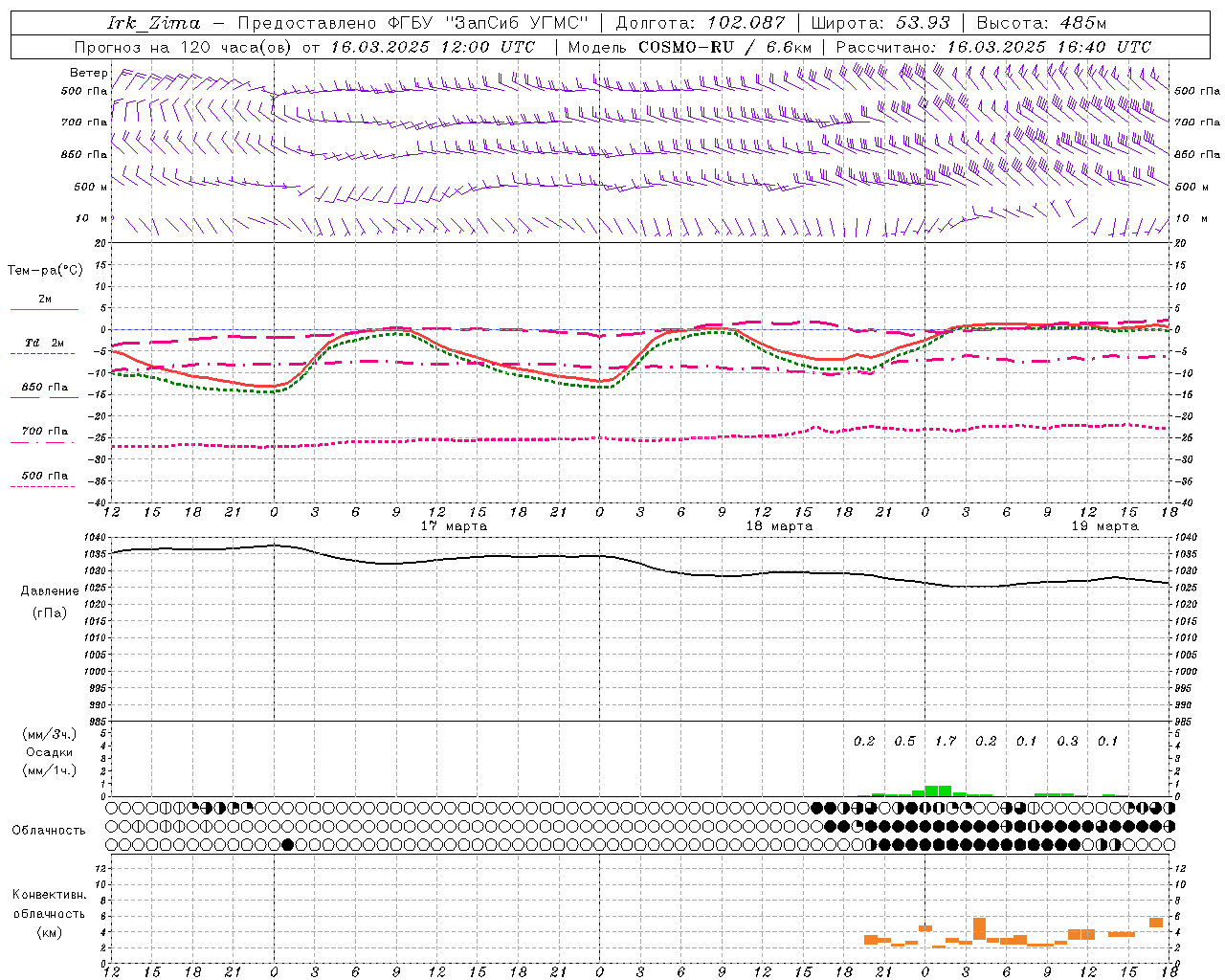Image resolution: width=1225 pixels, height=980 pixels.
Task: Click the Рассчитано 16.03.2025 16:40 UTC timestamp
Action: (993, 47)
